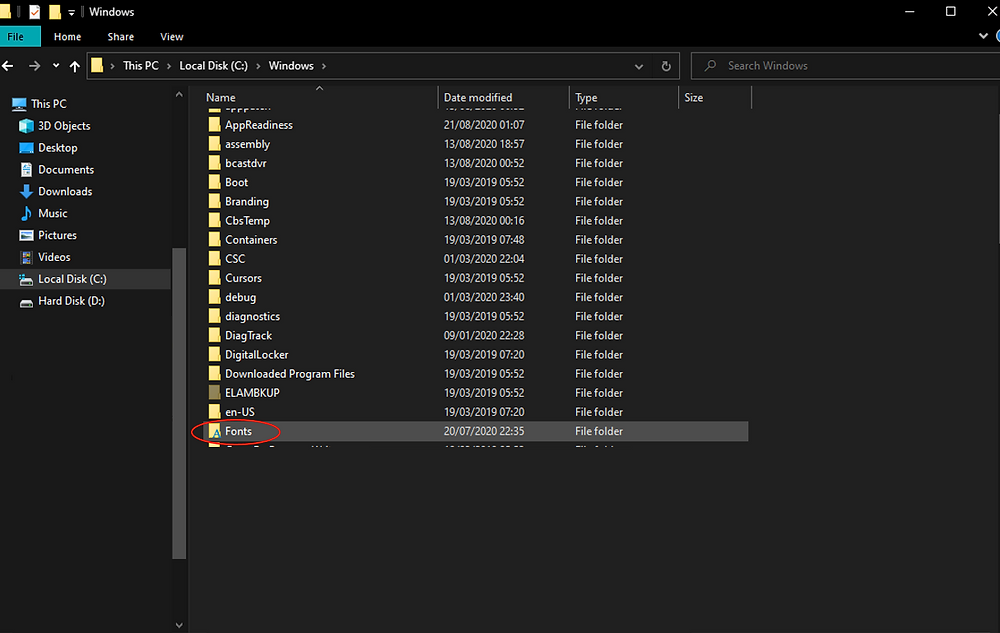Viewport: 1000px width, 633px height.
Task: Open the View ribbon tab
Action: (172, 37)
